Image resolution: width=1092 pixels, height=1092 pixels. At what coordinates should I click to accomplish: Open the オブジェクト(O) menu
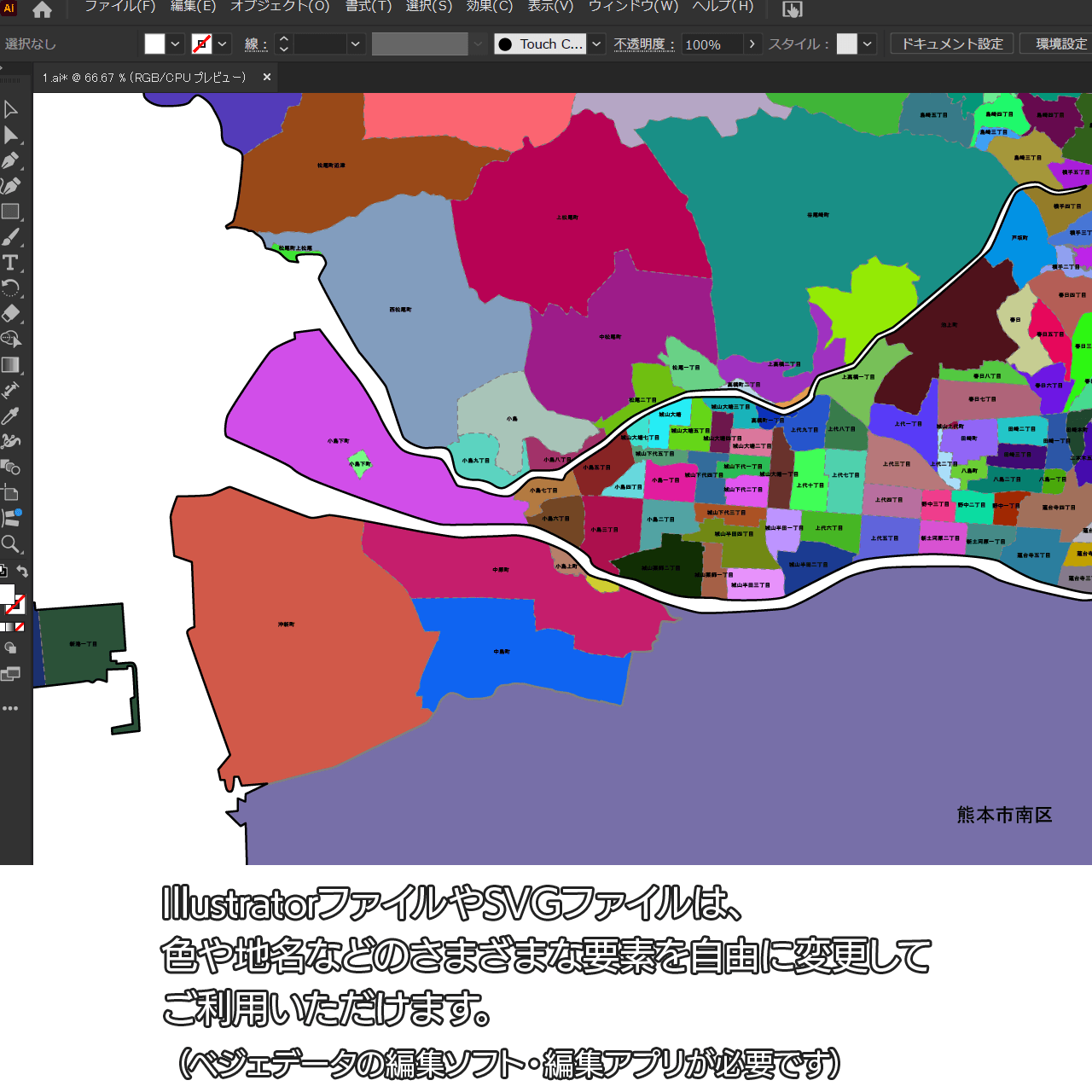click(280, 7)
